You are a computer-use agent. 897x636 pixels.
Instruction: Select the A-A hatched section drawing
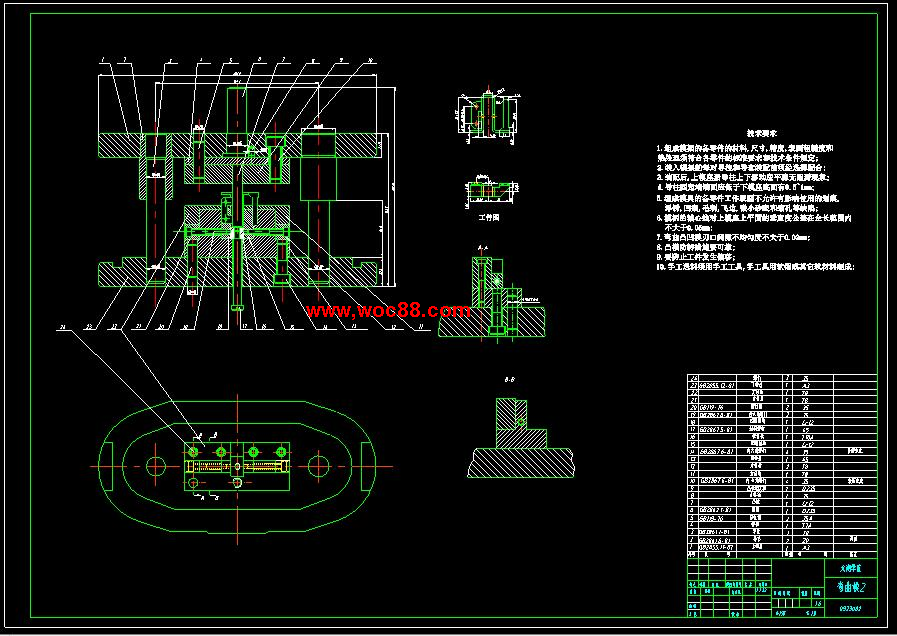click(x=491, y=297)
